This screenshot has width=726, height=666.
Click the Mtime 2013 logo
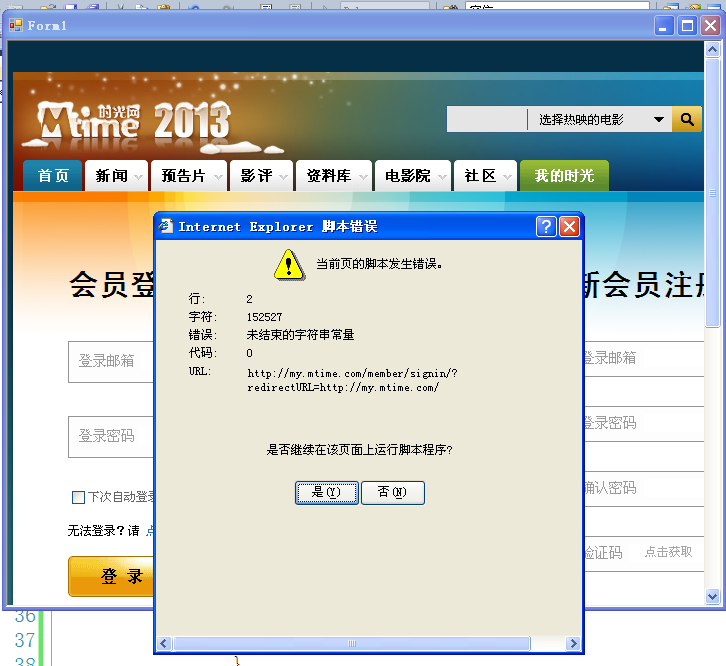pyautogui.click(x=133, y=121)
